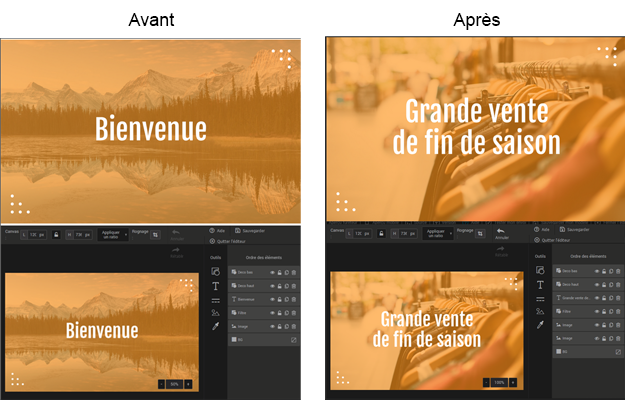This screenshot has height=400, width=625.
Task: Duplicate the Grande vente layer with its copy icon
Action: coord(611,298)
